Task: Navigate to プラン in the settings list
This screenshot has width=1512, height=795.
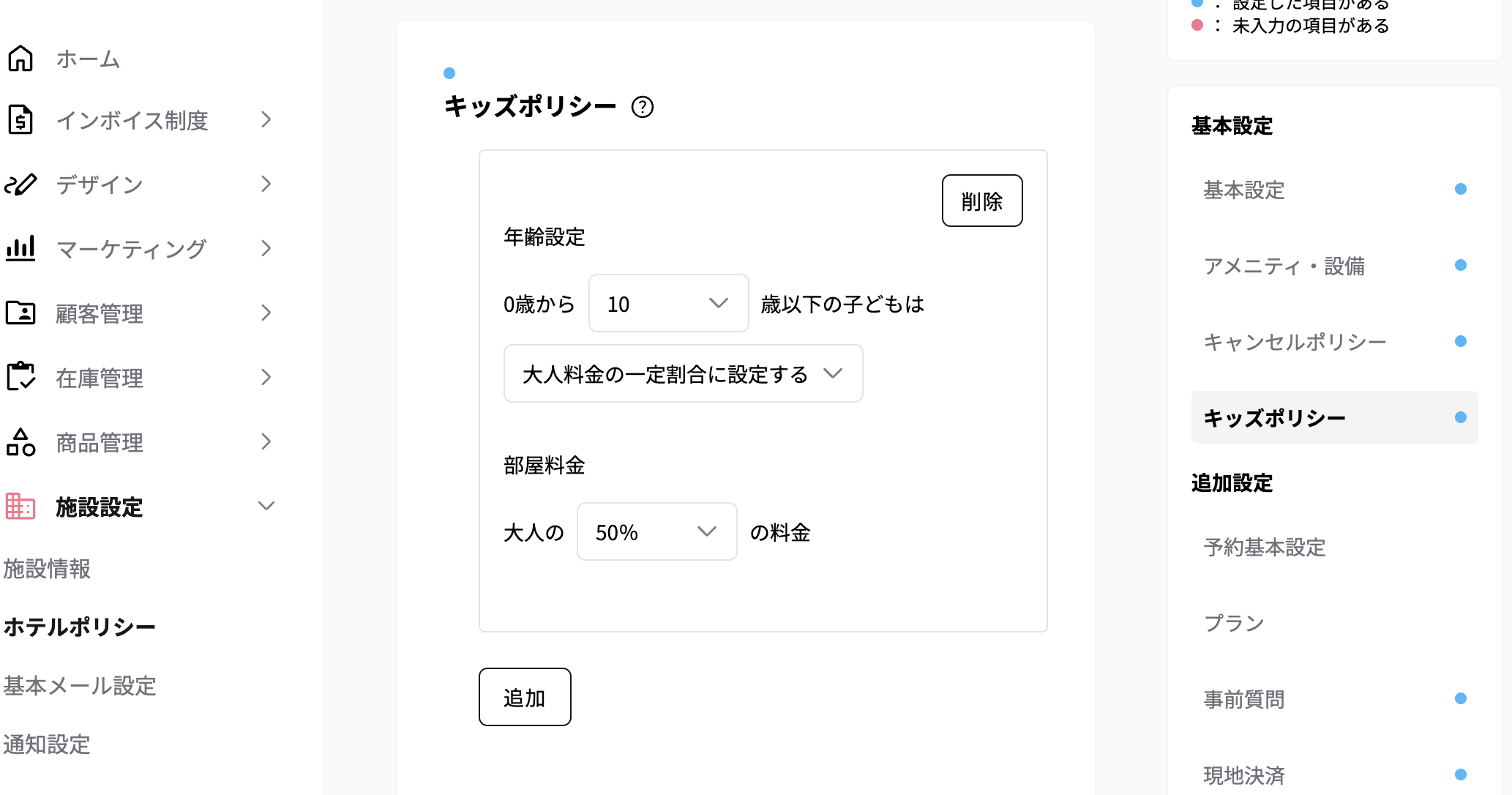Action: [1234, 623]
